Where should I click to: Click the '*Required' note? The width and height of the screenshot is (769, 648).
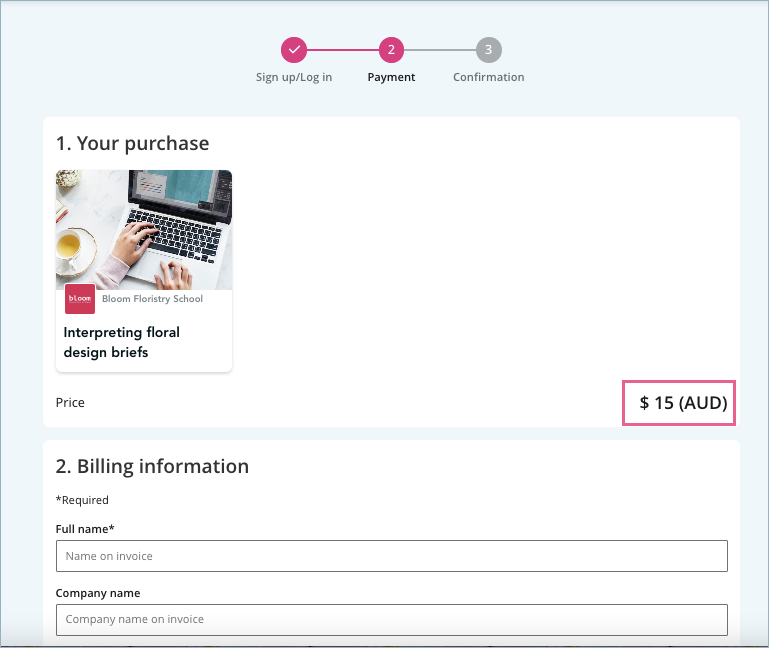pos(82,500)
